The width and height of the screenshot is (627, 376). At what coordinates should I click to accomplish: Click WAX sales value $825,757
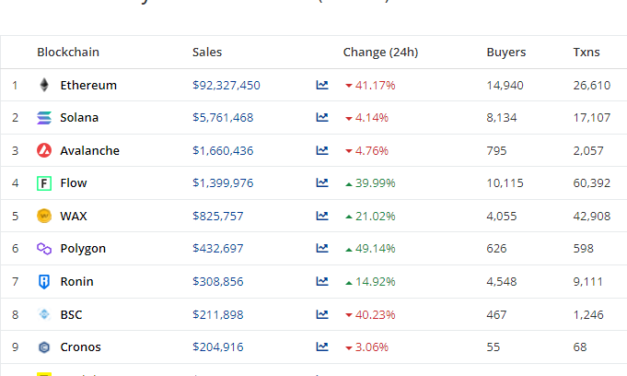coord(218,216)
